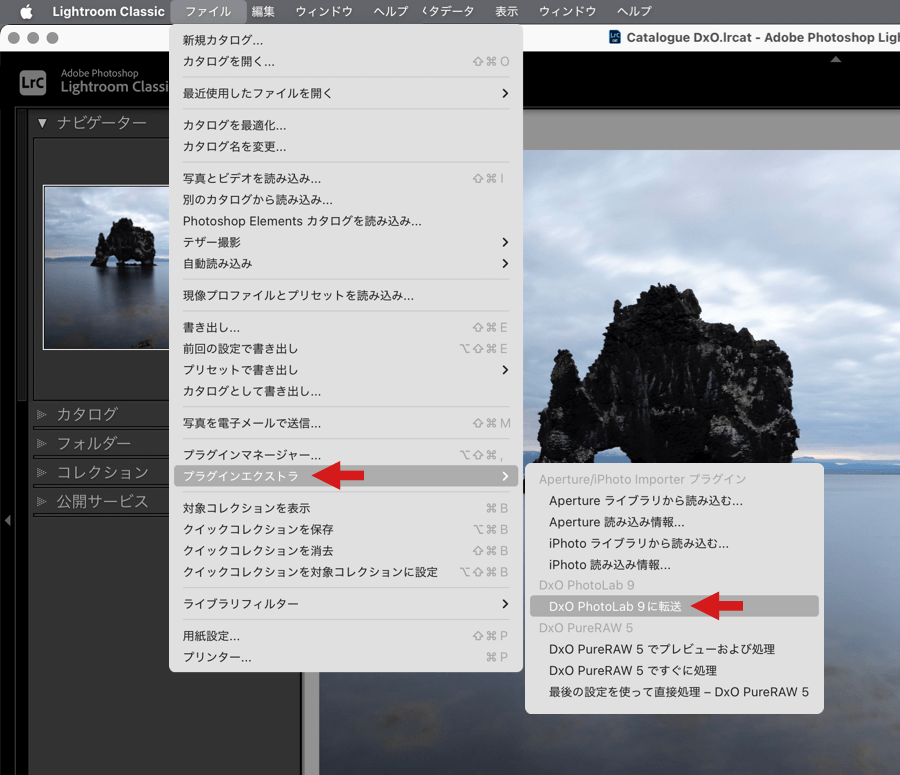
Task: Expand the 公開サービス panel
Action: 41,501
